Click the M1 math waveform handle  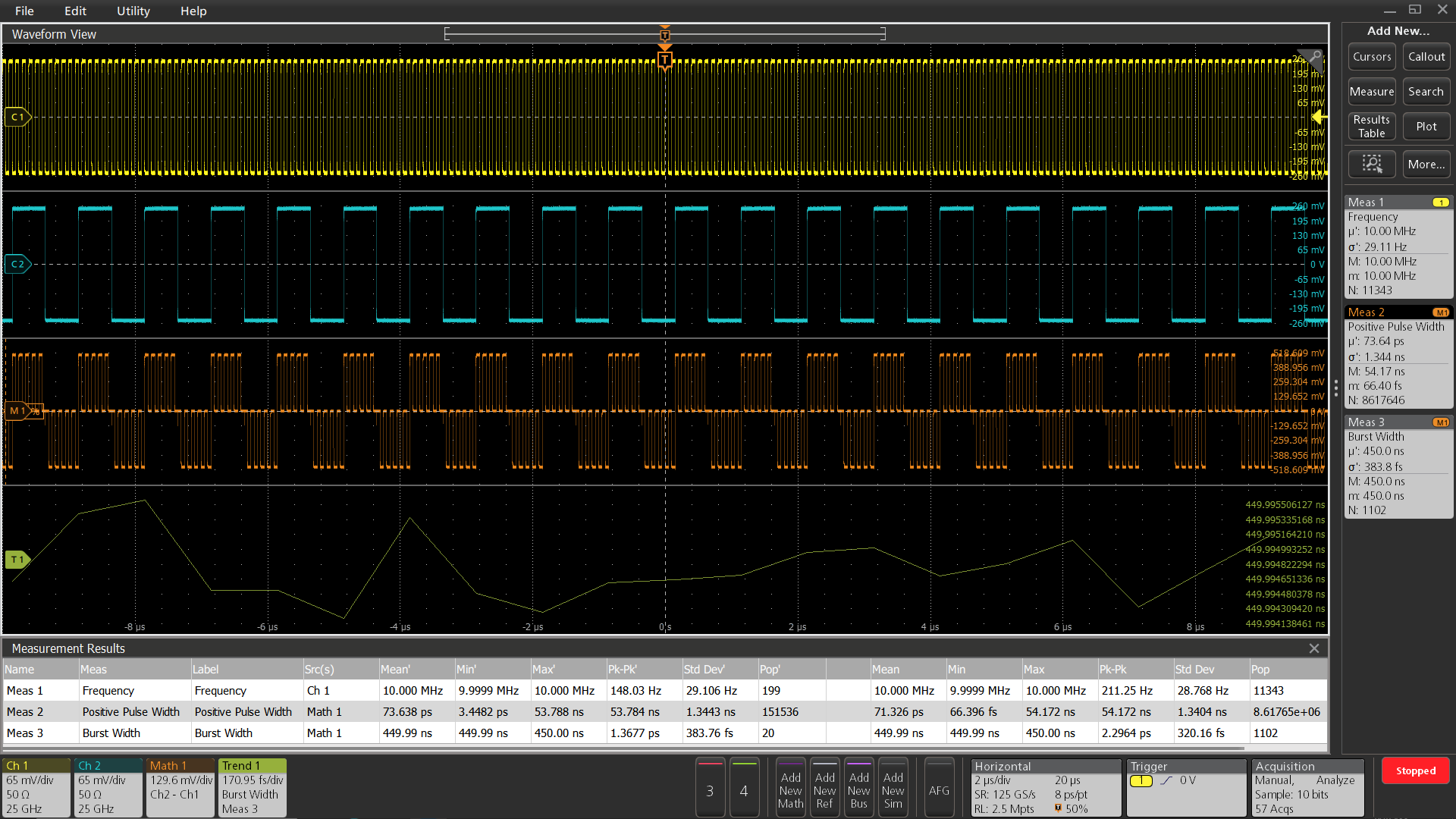click(x=18, y=411)
